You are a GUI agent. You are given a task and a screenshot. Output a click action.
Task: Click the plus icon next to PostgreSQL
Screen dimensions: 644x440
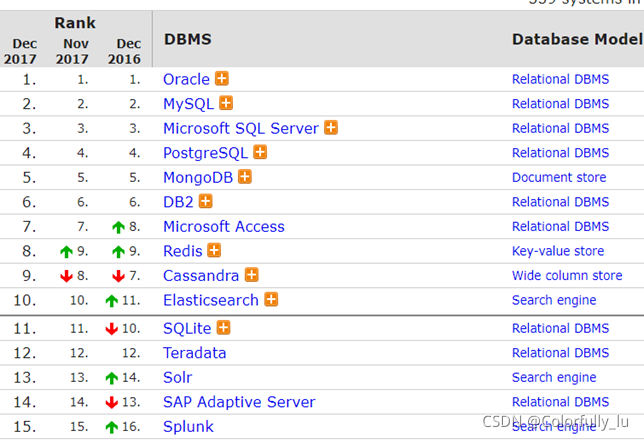coord(260,152)
